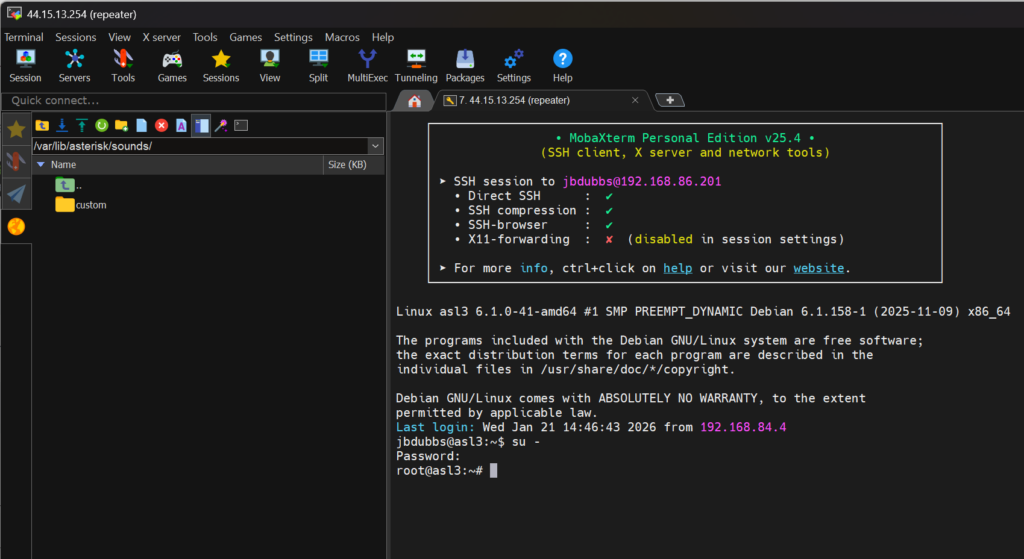Upload files to the current remote folder
Screen dimensions: 1024x559
81,125
